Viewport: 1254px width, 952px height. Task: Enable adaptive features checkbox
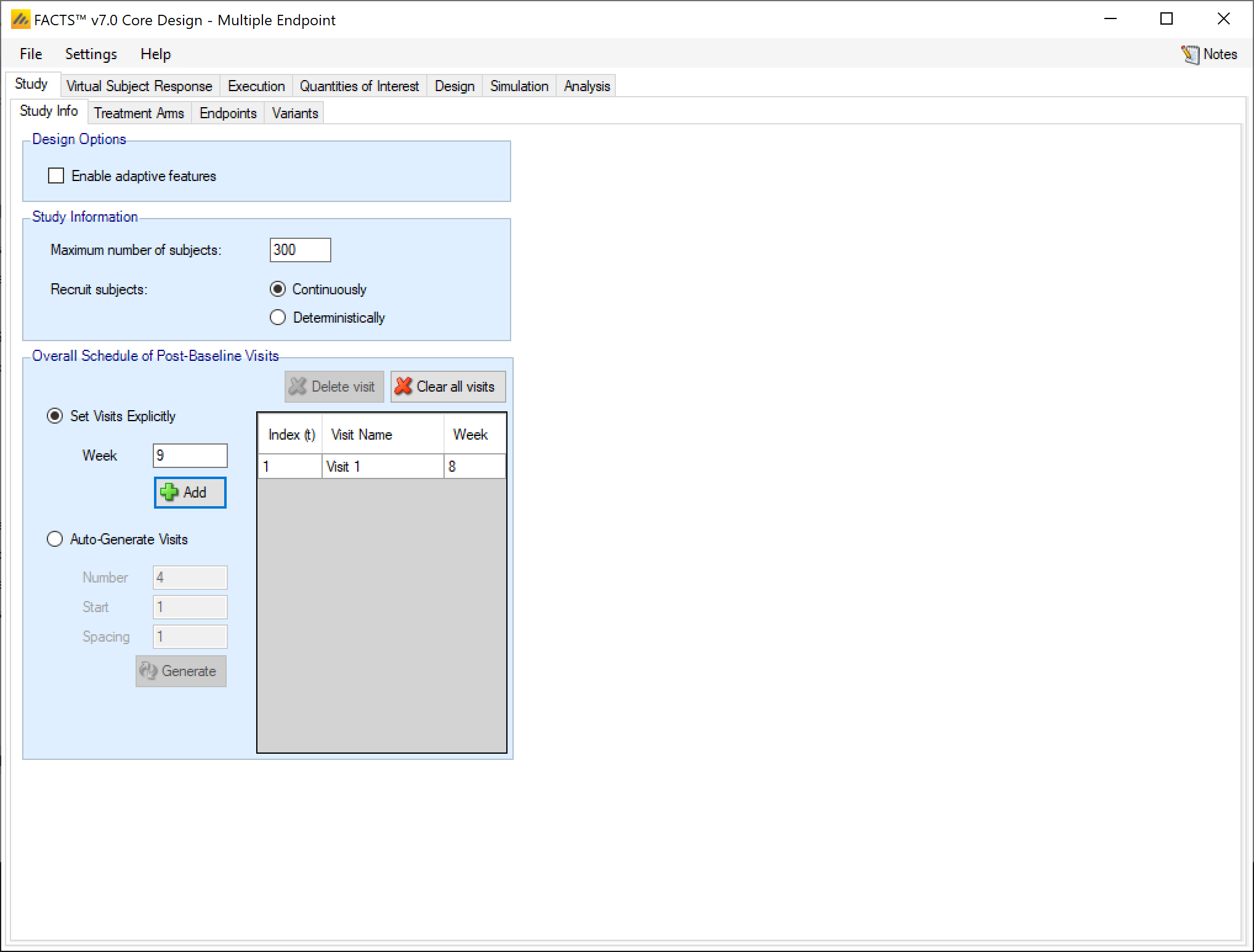click(56, 176)
